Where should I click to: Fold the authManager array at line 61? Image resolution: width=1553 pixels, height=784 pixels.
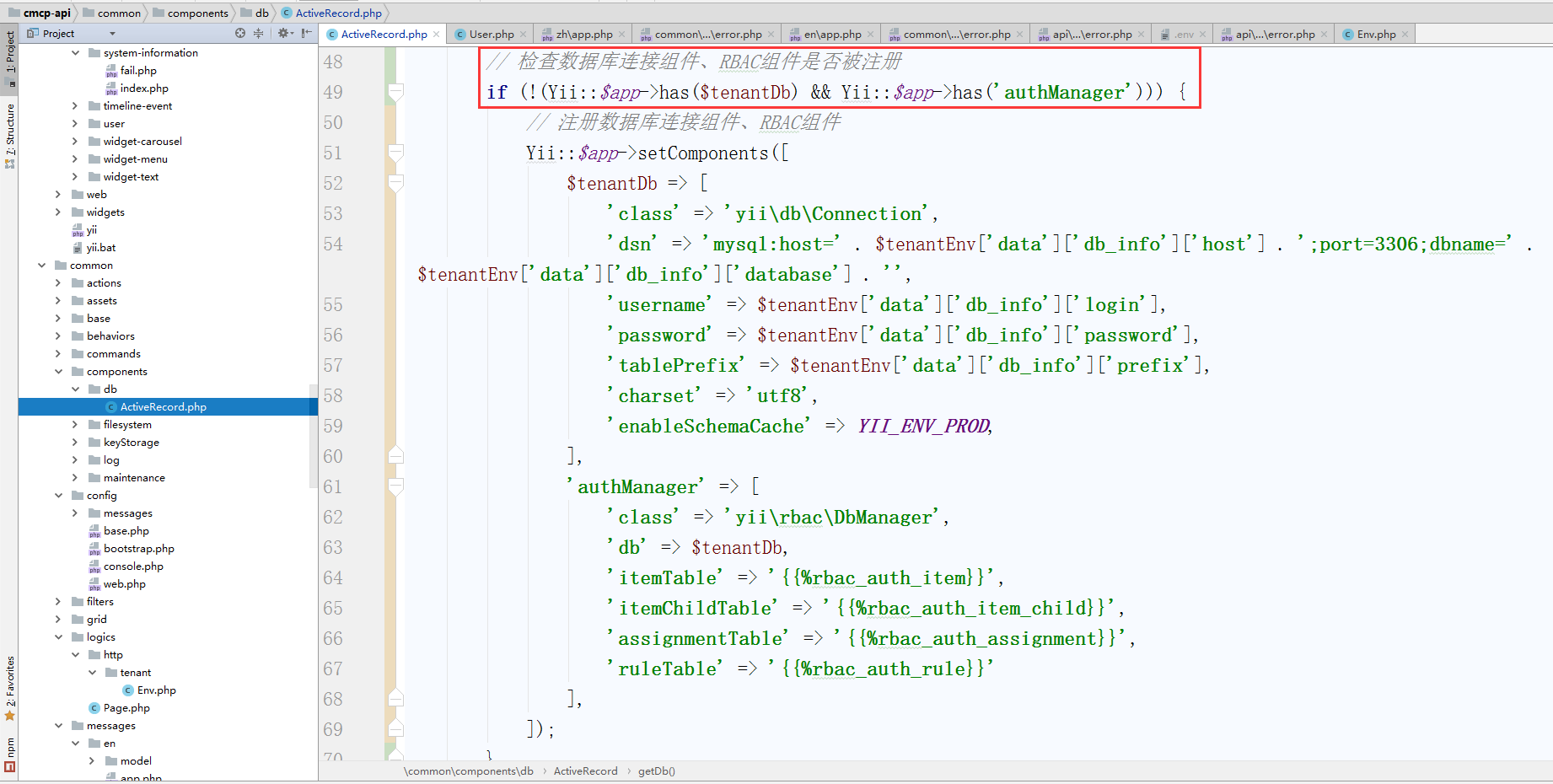[395, 486]
